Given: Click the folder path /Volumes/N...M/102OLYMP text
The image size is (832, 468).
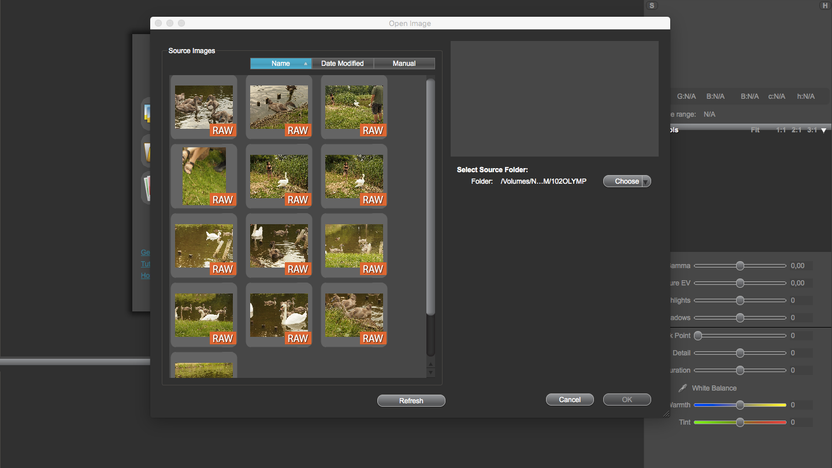Looking at the screenshot, I should pos(543,181).
